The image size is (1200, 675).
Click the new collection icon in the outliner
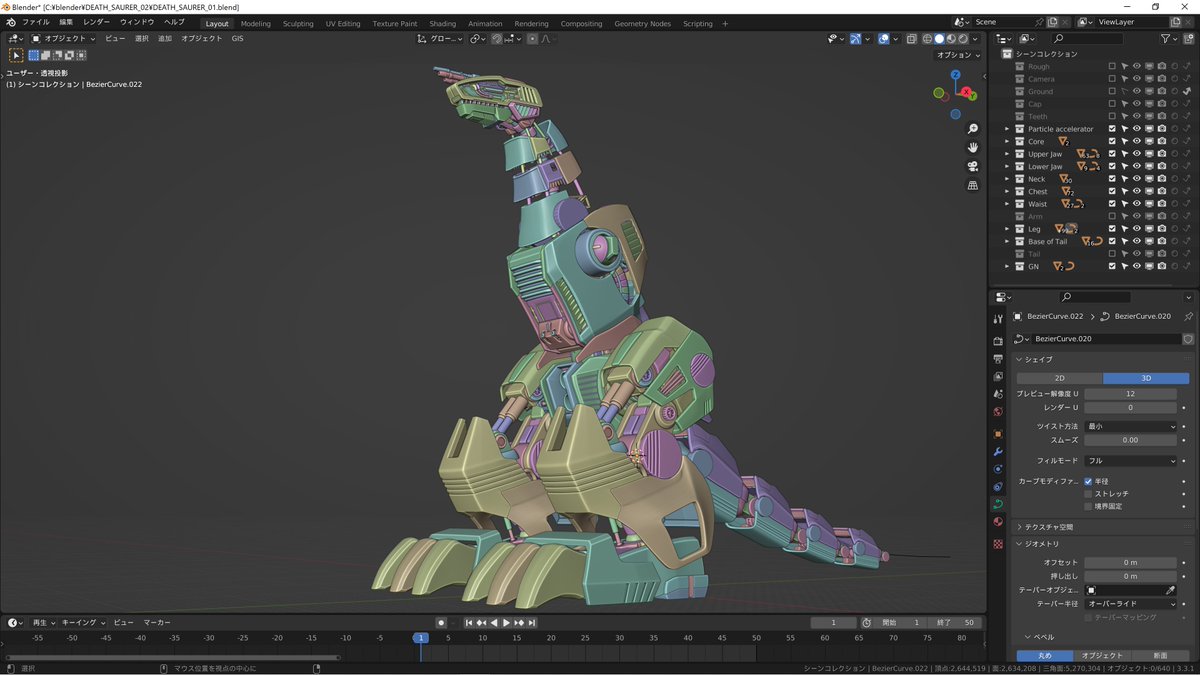click(x=1190, y=38)
